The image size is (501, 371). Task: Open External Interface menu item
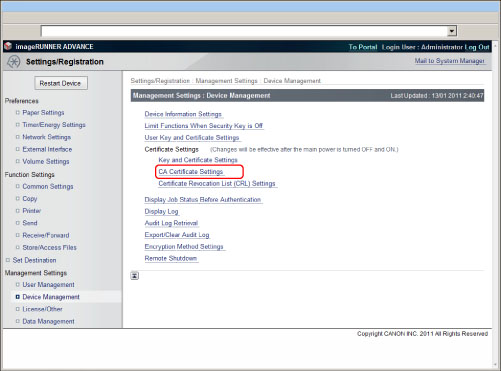coord(47,149)
